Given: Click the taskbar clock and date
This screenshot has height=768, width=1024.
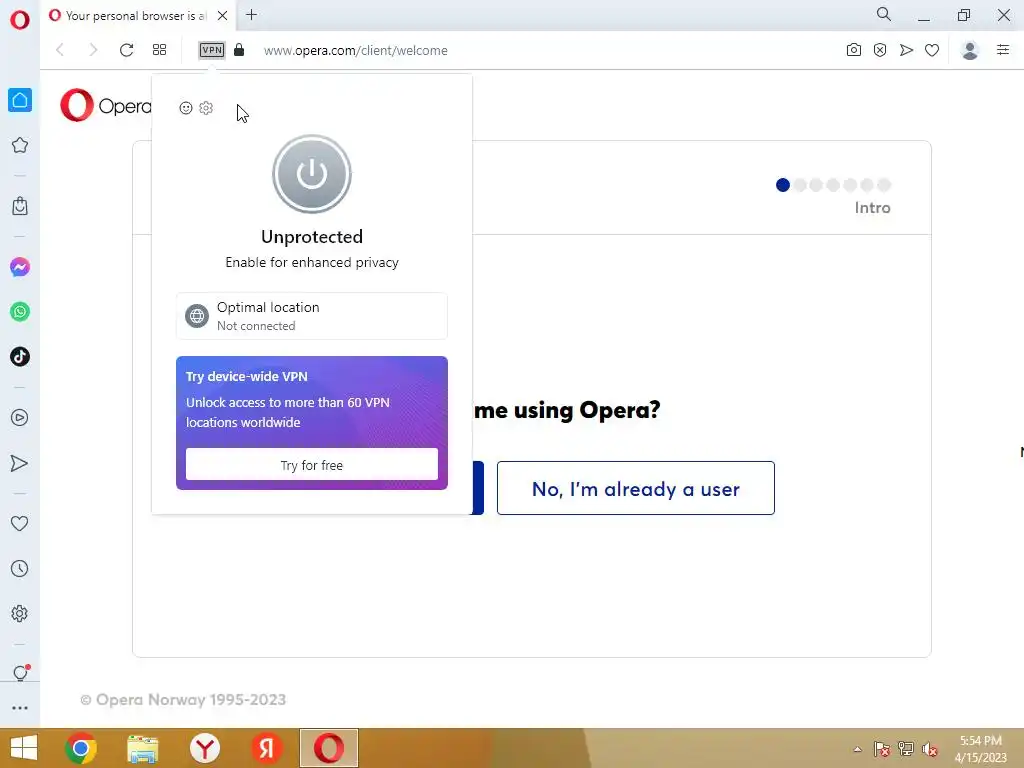Looking at the screenshot, I should tap(981, 749).
